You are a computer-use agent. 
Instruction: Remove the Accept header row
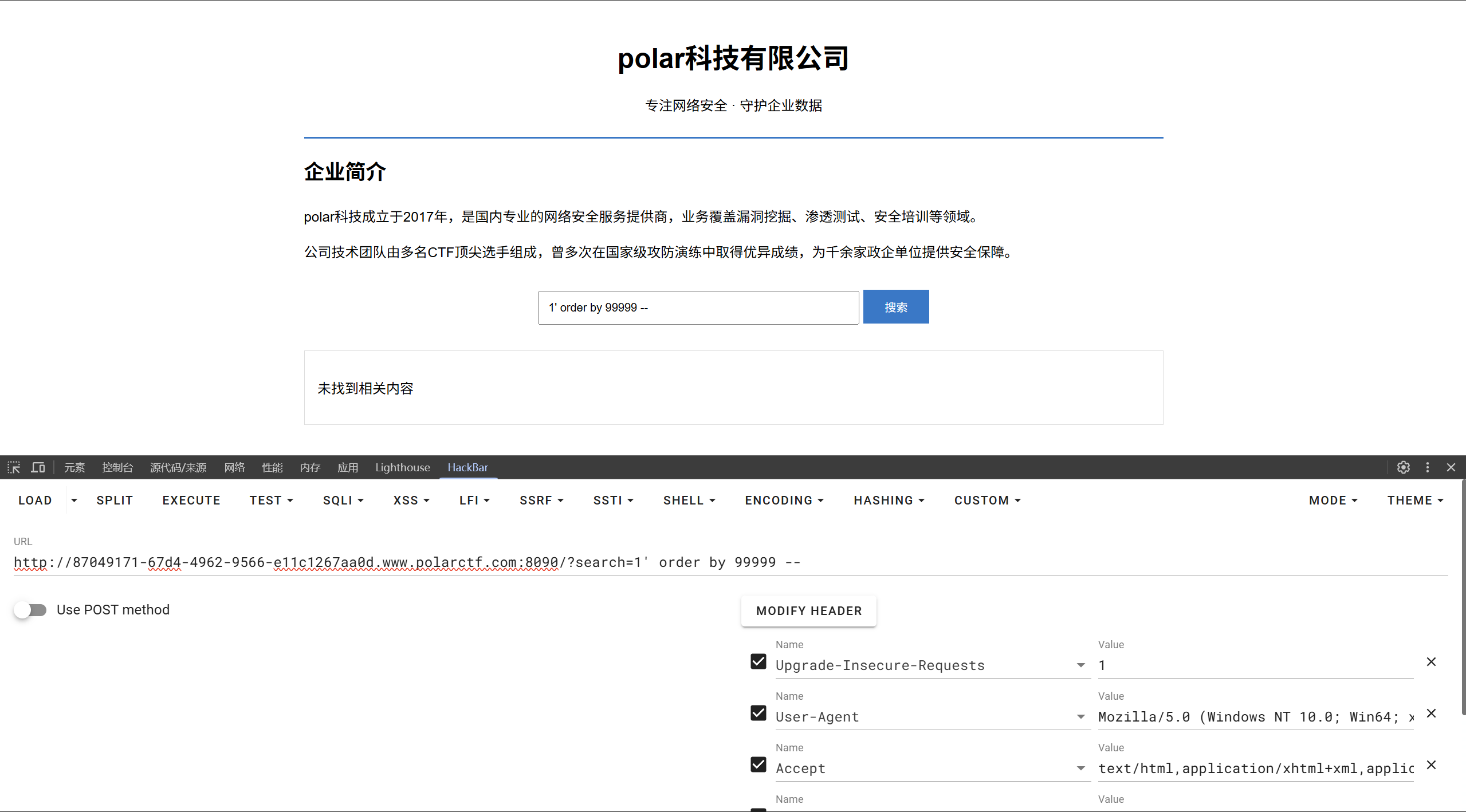point(1431,765)
